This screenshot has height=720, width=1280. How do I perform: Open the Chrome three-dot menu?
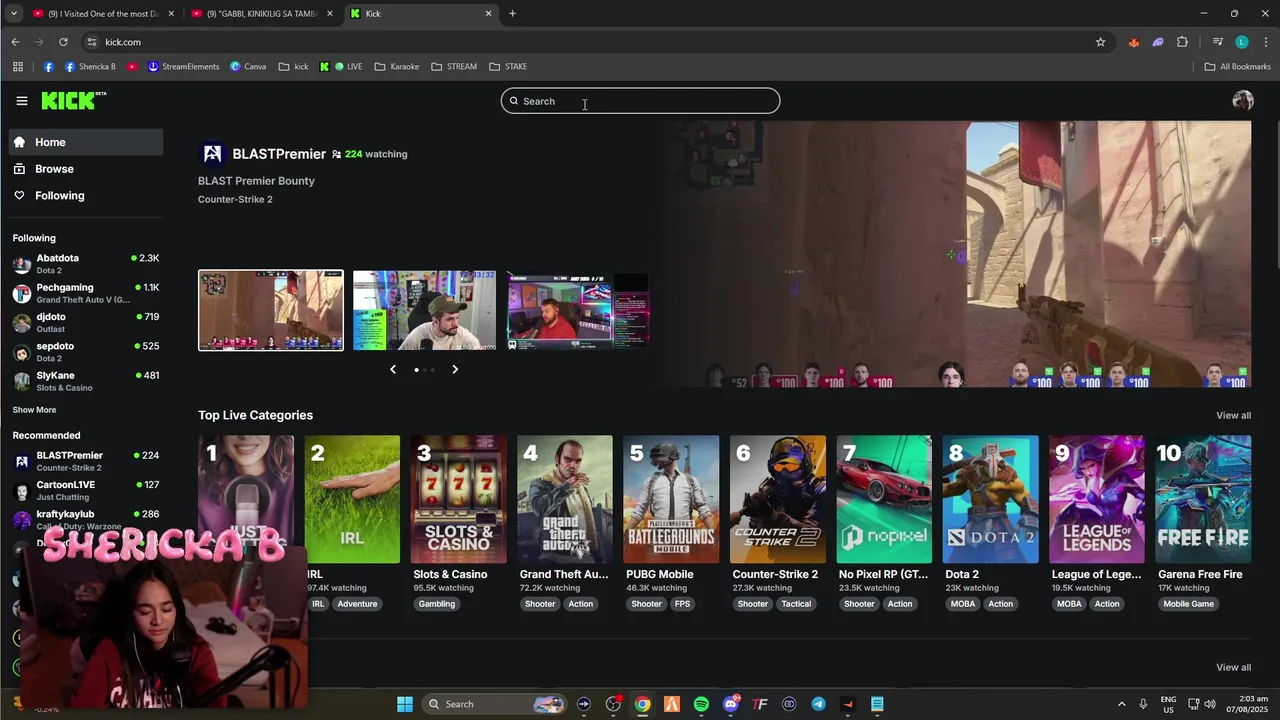point(1266,42)
